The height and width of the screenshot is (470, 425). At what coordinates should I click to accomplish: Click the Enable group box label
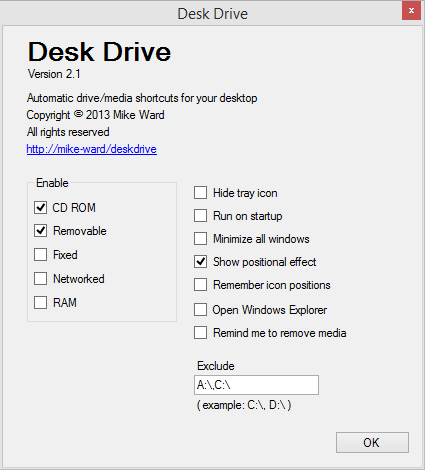coord(52,183)
